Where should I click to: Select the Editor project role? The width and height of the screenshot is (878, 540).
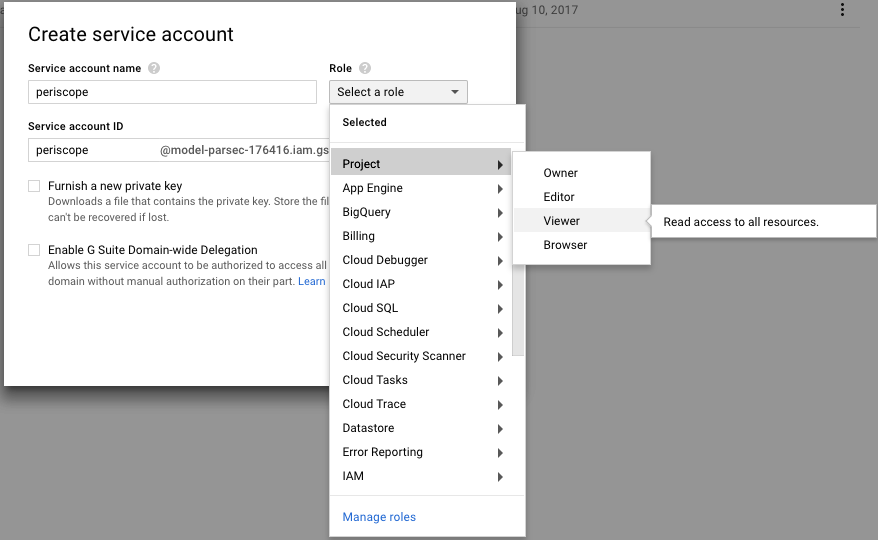559,197
